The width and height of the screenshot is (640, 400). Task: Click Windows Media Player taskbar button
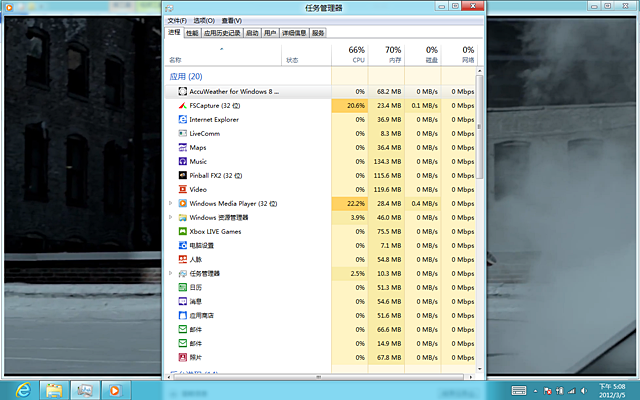click(116, 391)
